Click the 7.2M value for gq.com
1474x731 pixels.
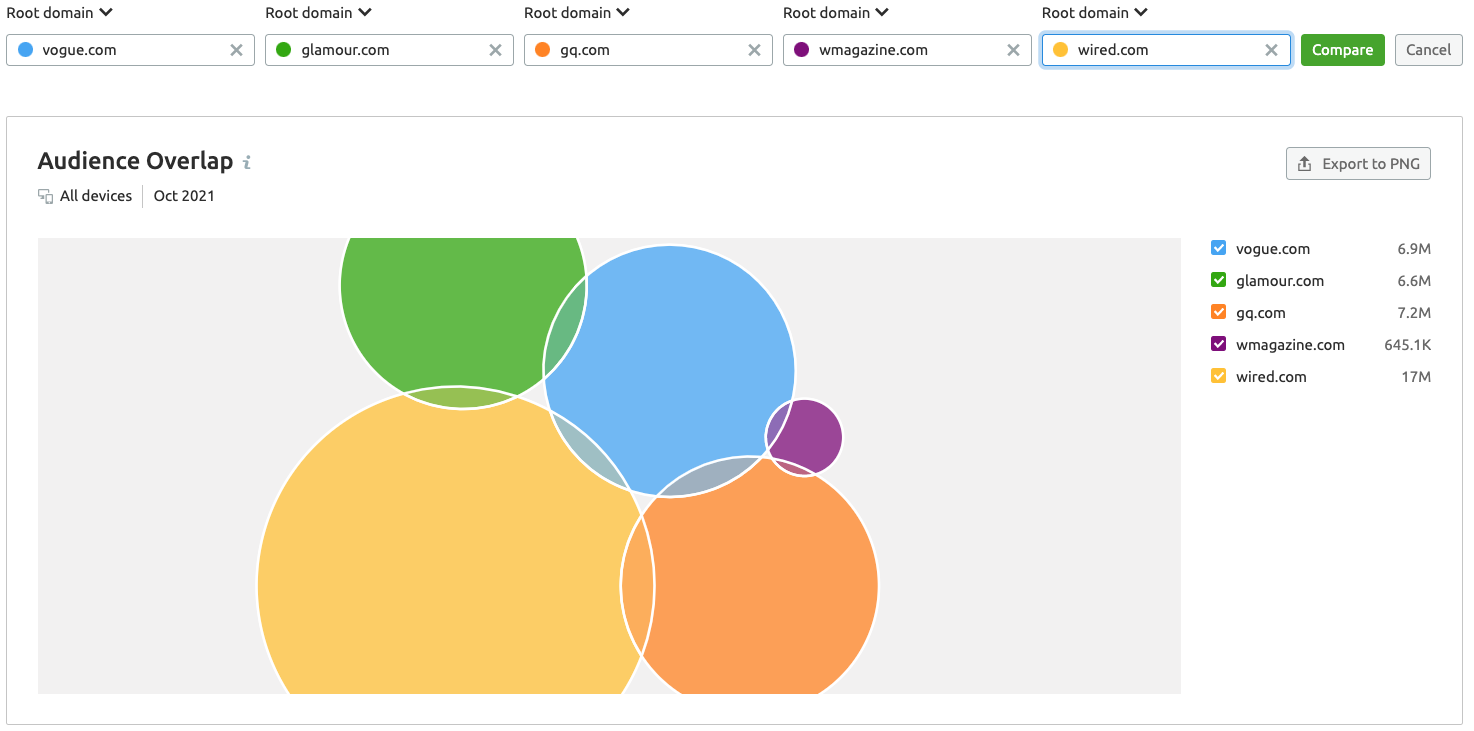point(1414,312)
